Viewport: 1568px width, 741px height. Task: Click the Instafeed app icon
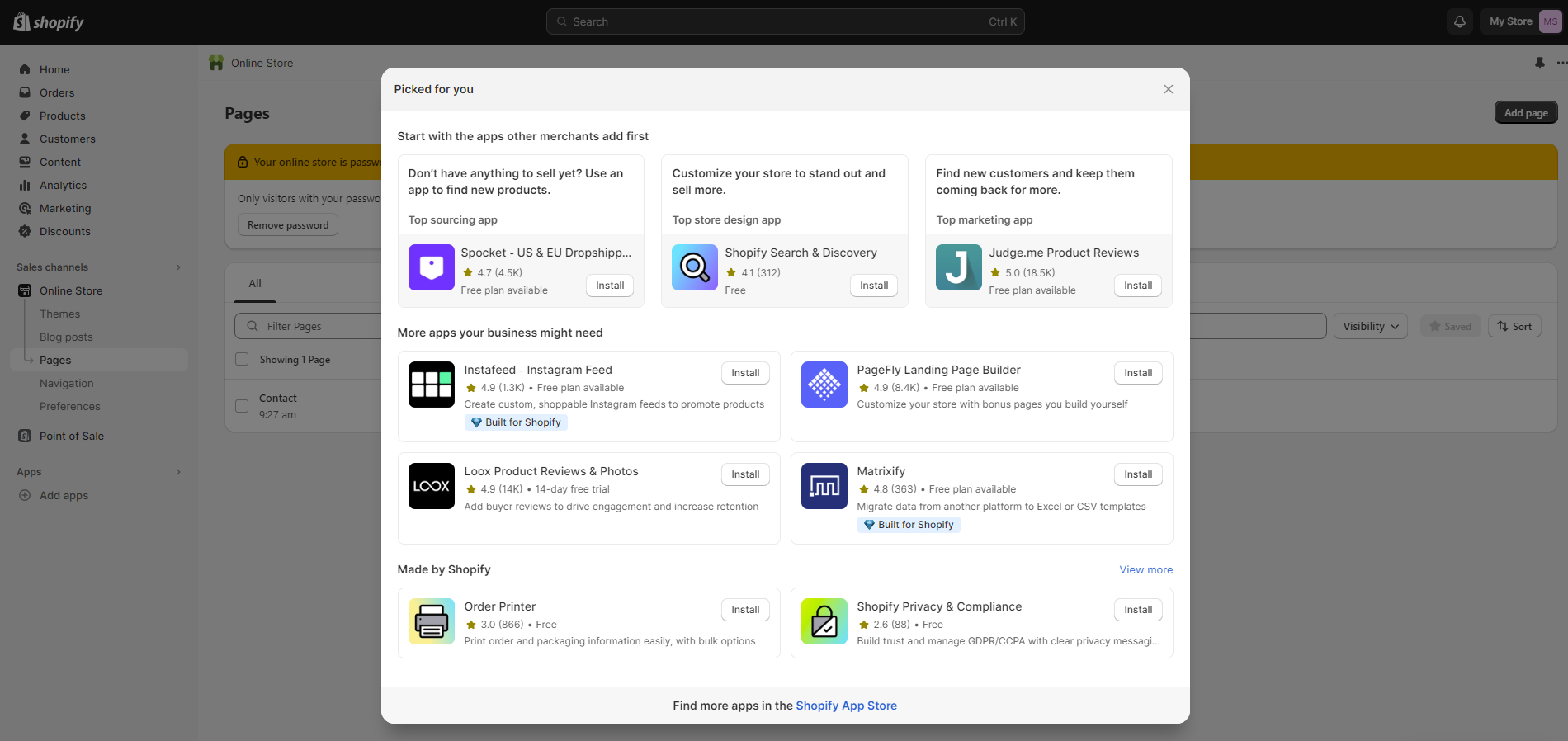pos(432,385)
